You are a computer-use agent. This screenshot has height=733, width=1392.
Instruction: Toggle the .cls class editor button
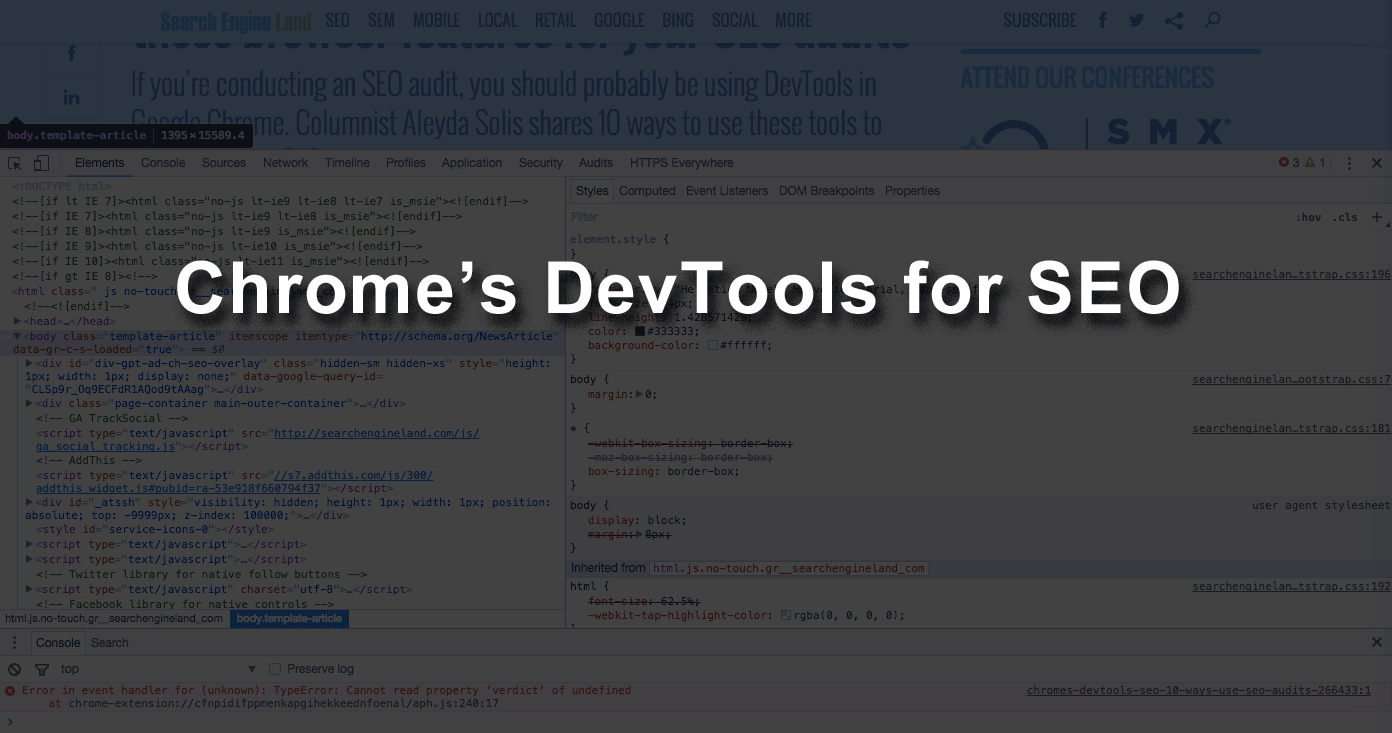point(1345,217)
